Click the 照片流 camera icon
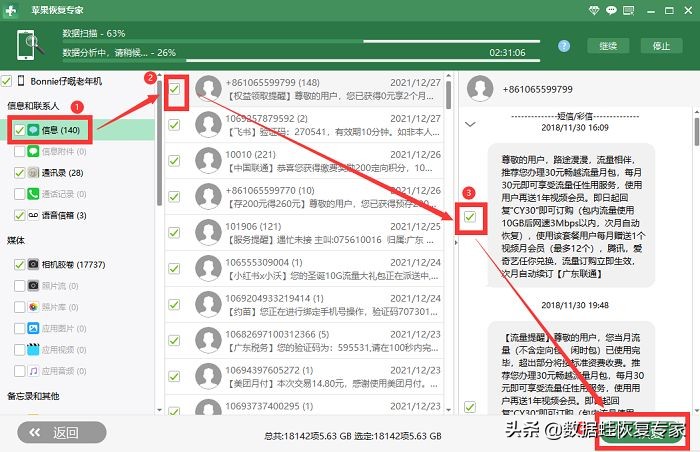The image size is (700, 452). click(33, 285)
